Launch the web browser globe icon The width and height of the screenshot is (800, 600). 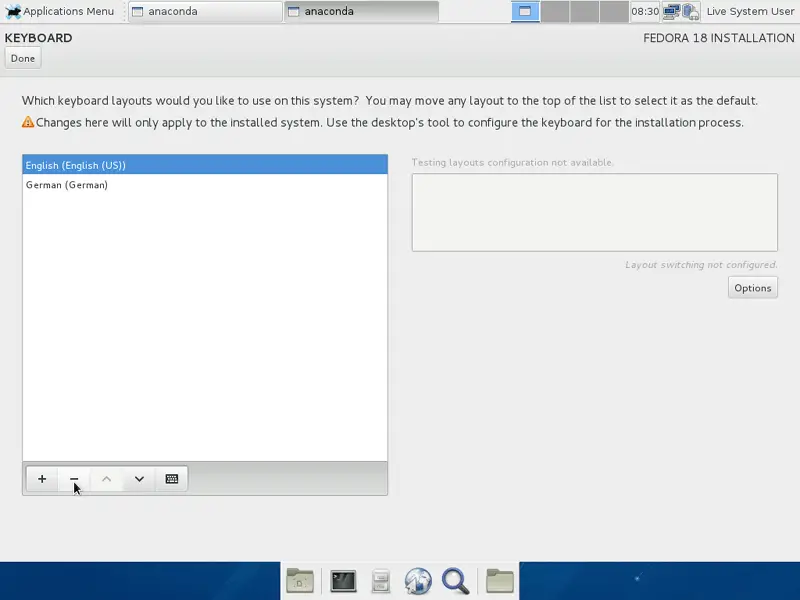[x=418, y=580]
